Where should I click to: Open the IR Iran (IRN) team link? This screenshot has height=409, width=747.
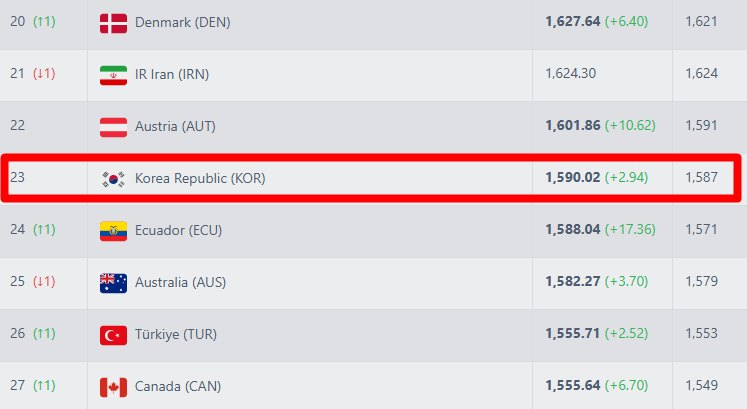tap(172, 74)
